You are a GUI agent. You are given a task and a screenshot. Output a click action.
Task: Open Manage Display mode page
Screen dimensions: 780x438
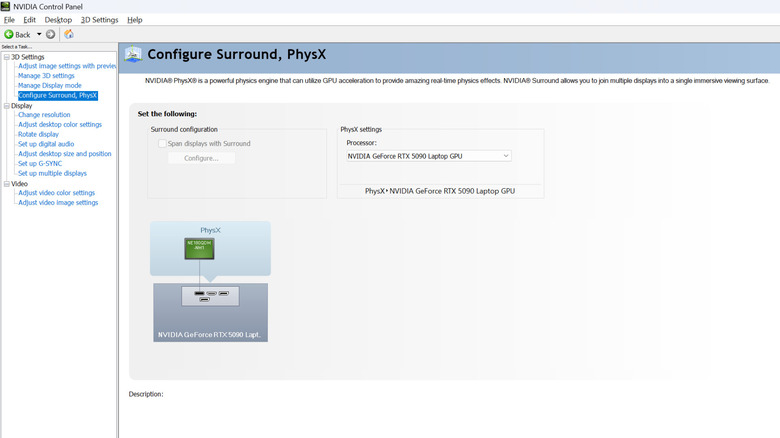pyautogui.click(x=50, y=86)
